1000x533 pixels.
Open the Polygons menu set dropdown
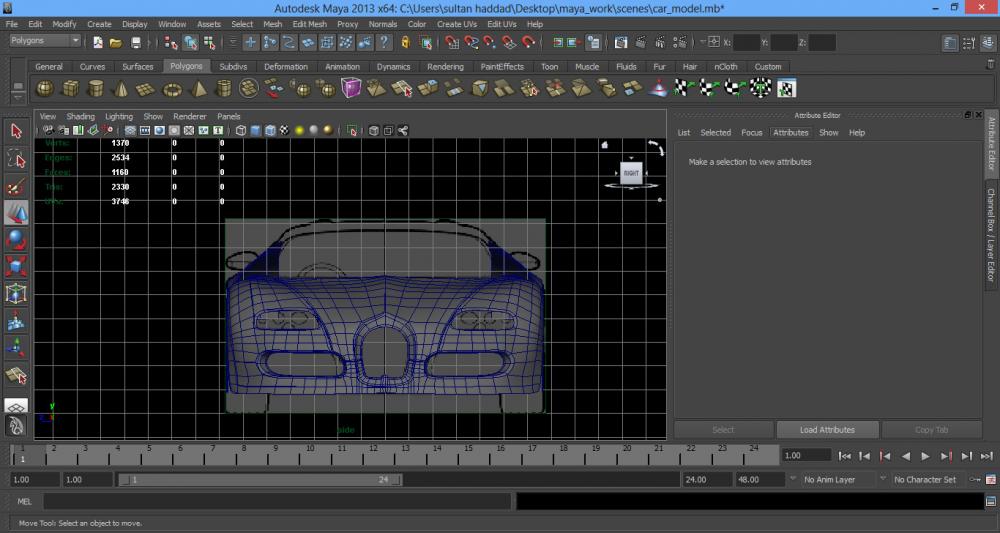pyautogui.click(x=46, y=41)
